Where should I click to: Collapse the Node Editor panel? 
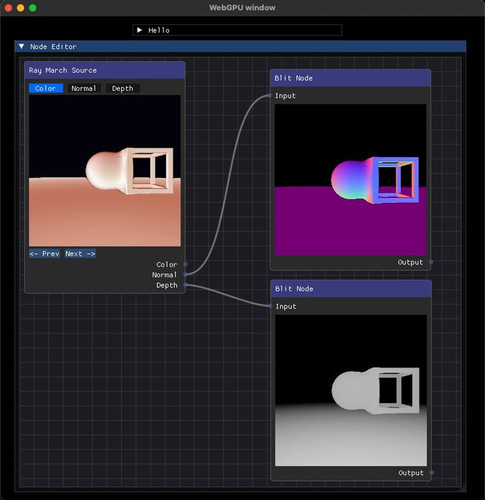22,46
